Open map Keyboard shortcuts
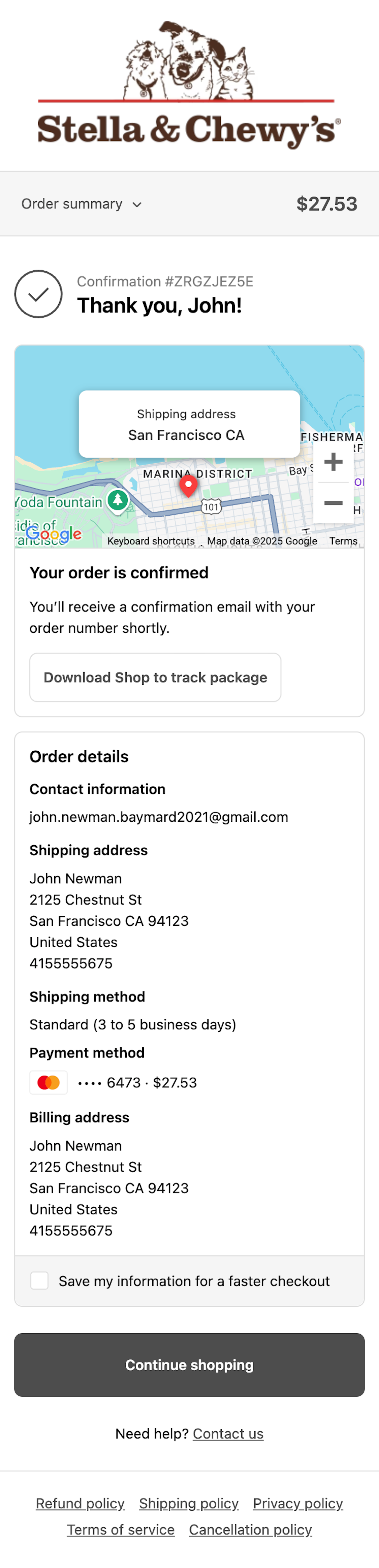The width and height of the screenshot is (379, 1568). [151, 541]
